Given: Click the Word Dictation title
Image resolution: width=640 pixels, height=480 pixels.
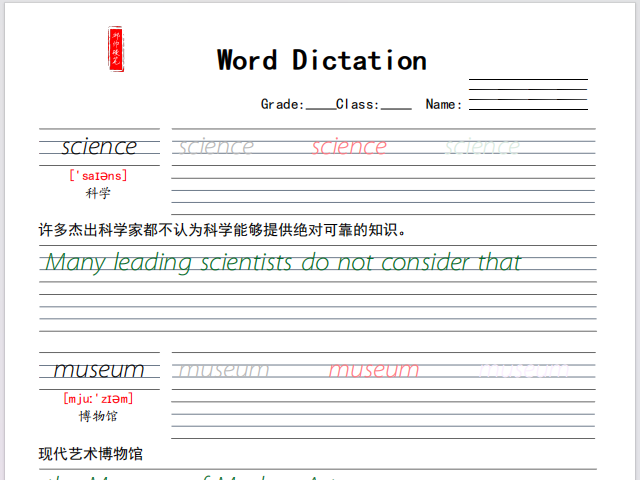Looking at the screenshot, I should (321, 60).
